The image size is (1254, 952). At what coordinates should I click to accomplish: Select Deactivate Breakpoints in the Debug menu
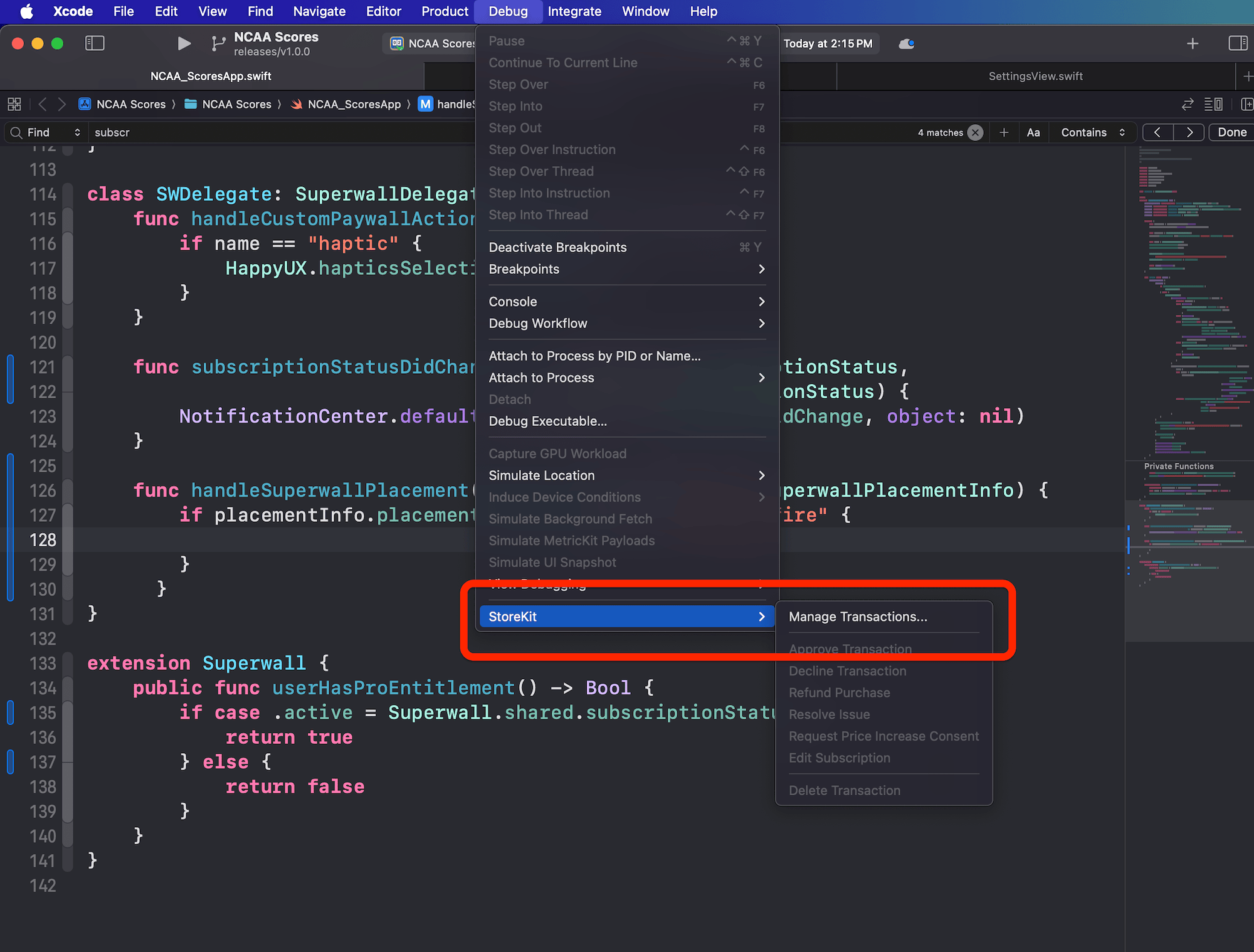pyautogui.click(x=557, y=247)
